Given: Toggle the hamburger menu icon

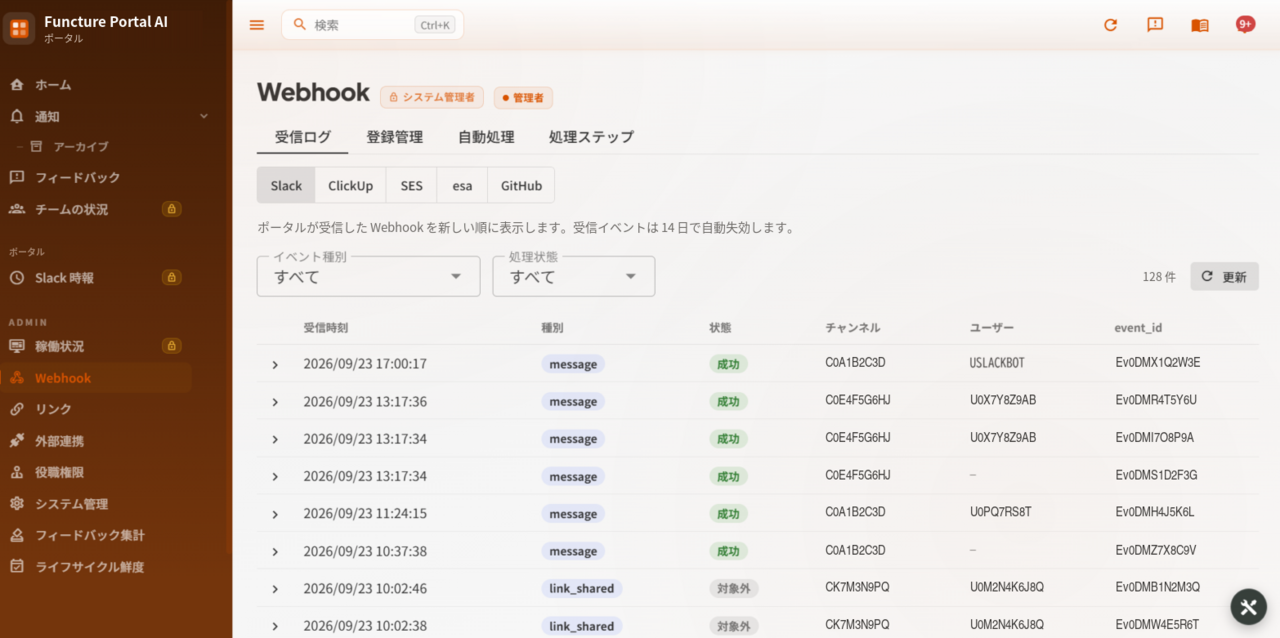Looking at the screenshot, I should point(257,25).
